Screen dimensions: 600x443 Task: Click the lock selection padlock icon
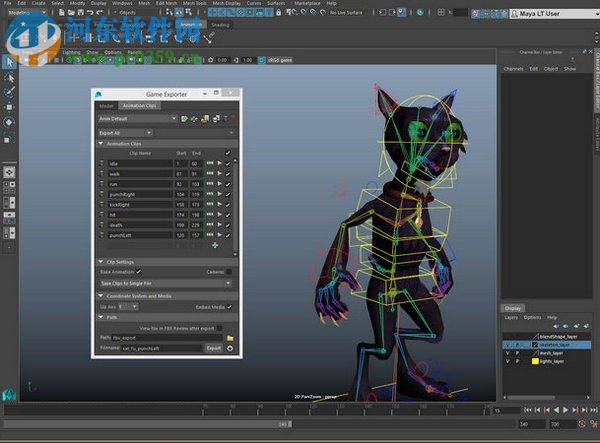point(279,13)
